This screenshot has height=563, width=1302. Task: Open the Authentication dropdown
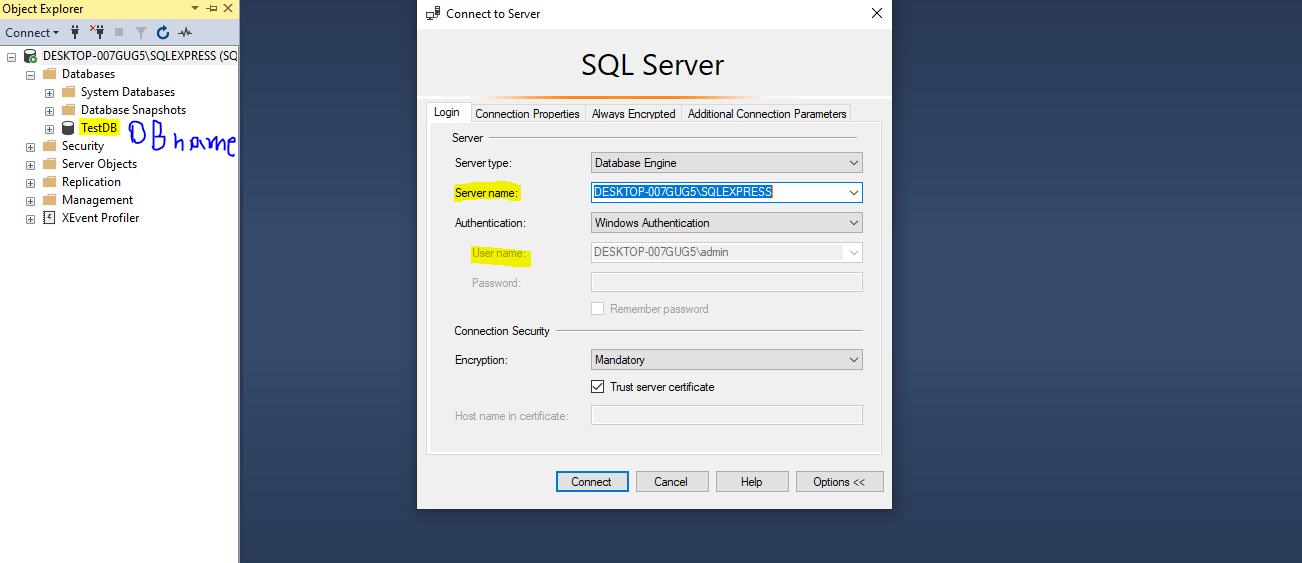pyautogui.click(x=727, y=223)
